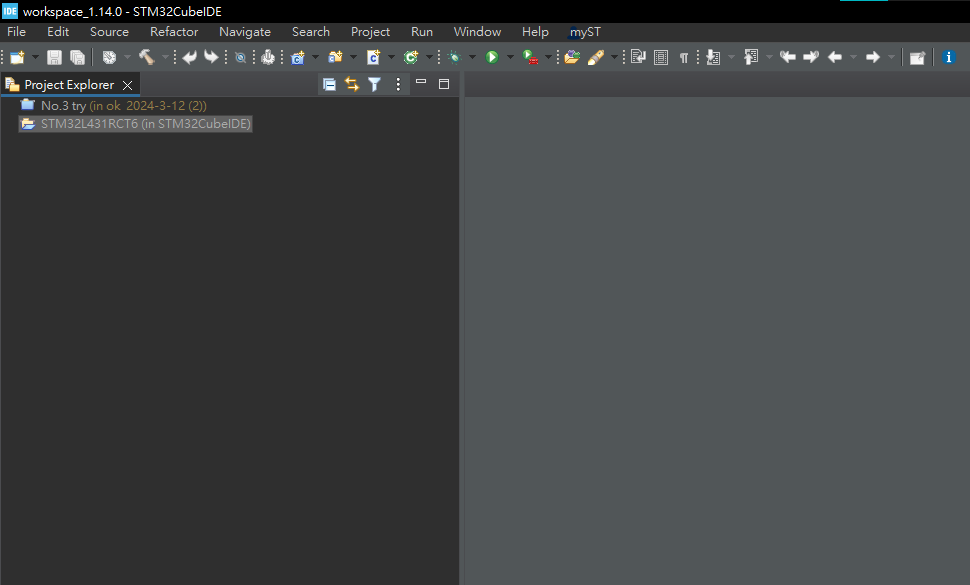Click the Collapse All icon in Project Explorer

[x=330, y=84]
